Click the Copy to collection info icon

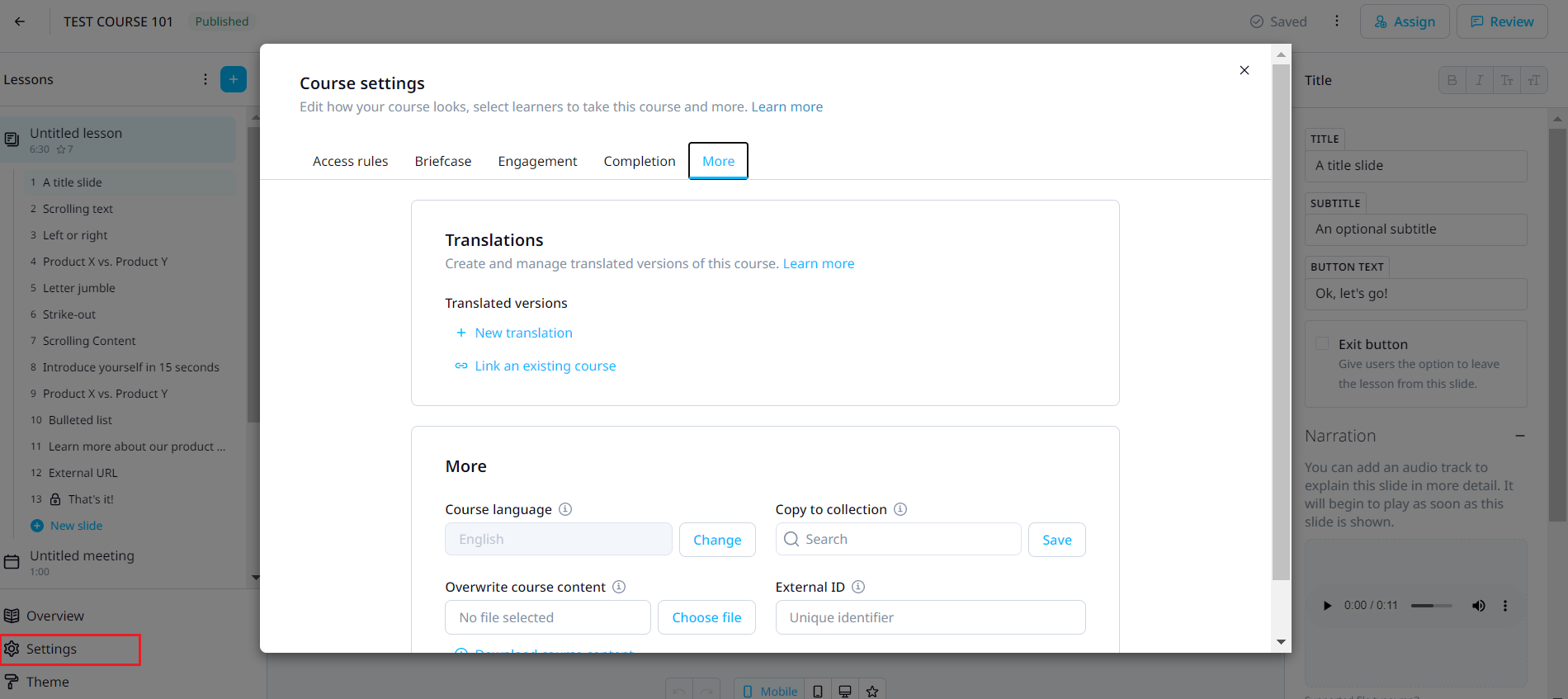(900, 509)
